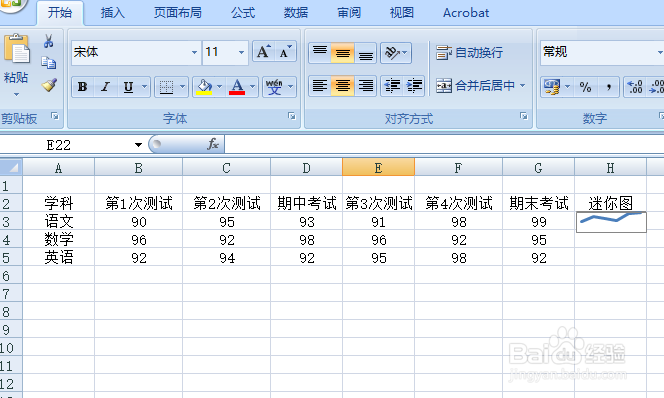
Task: Open alignment group dialog launcher
Action: [x=523, y=116]
